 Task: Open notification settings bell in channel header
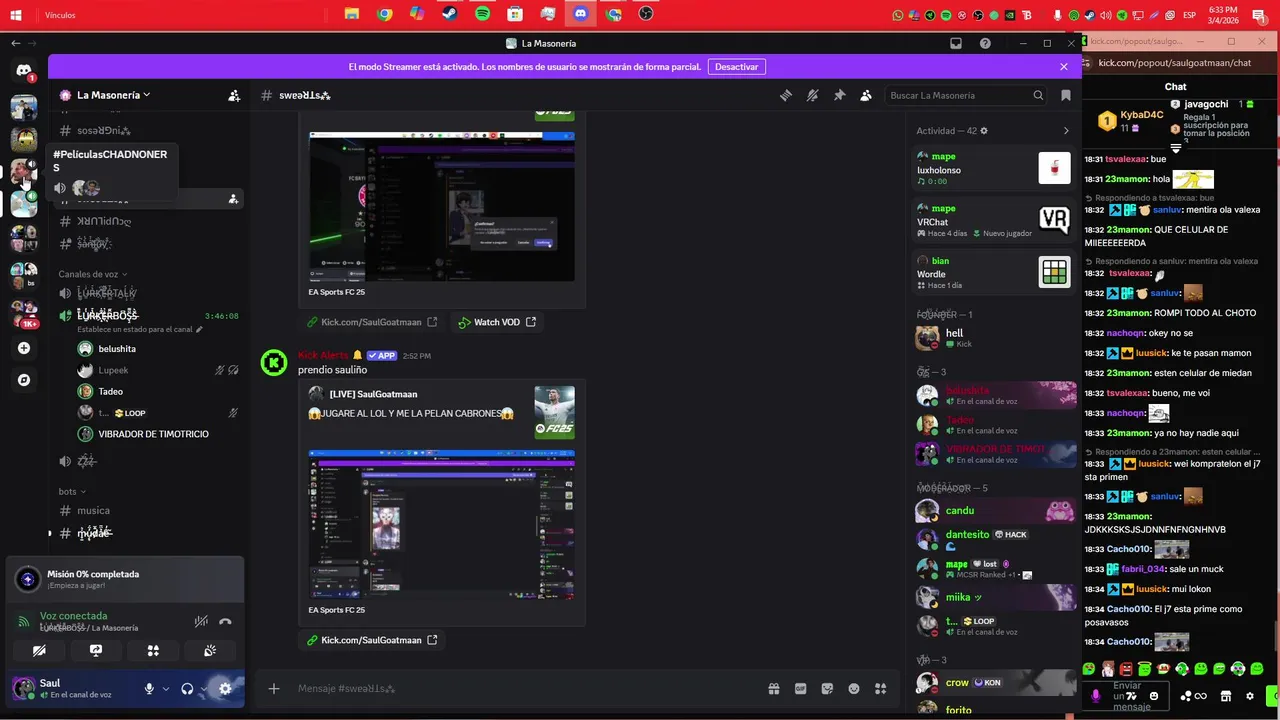812,95
